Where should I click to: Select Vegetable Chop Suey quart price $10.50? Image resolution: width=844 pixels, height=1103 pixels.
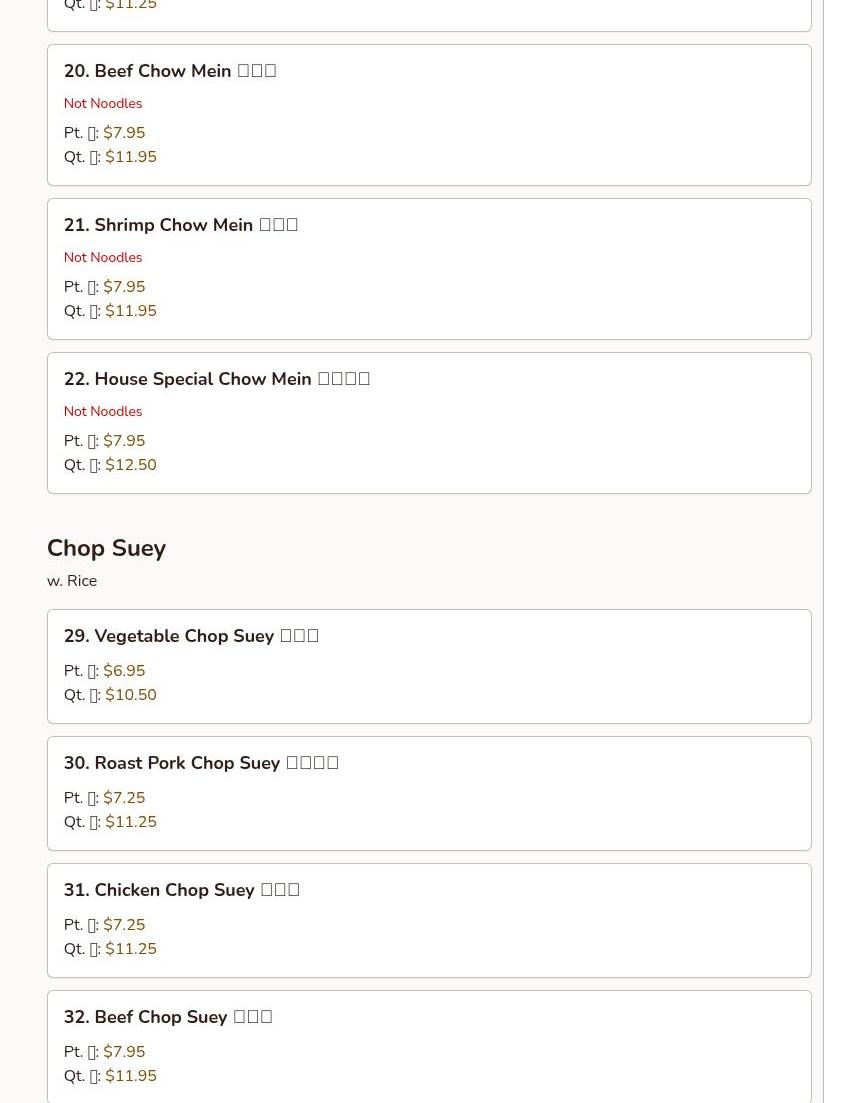coord(131,695)
